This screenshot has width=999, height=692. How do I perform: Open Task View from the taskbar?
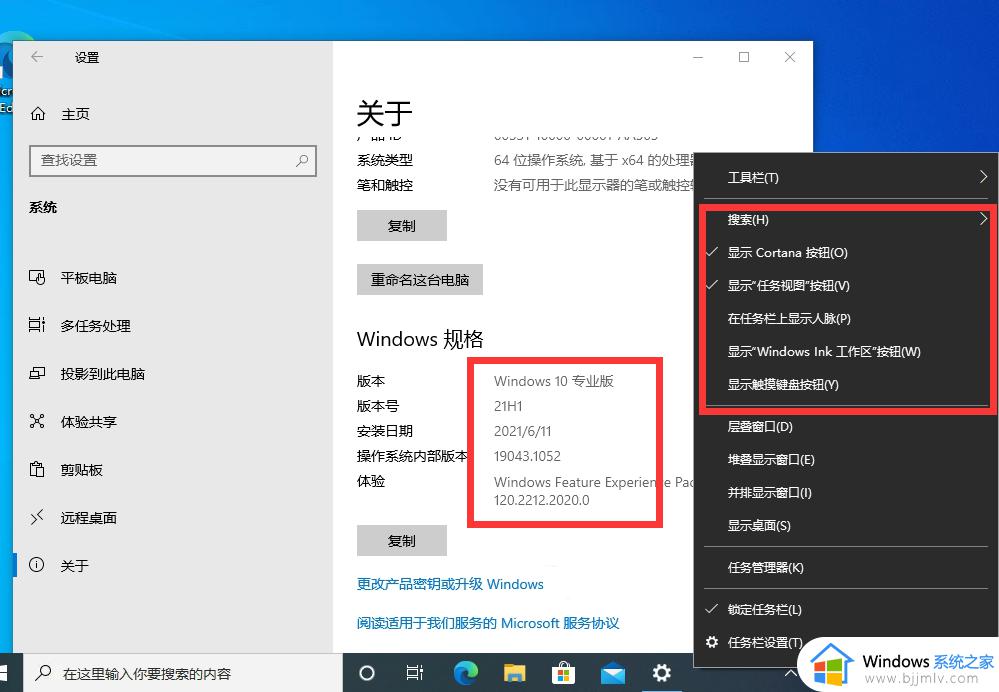pyautogui.click(x=415, y=673)
